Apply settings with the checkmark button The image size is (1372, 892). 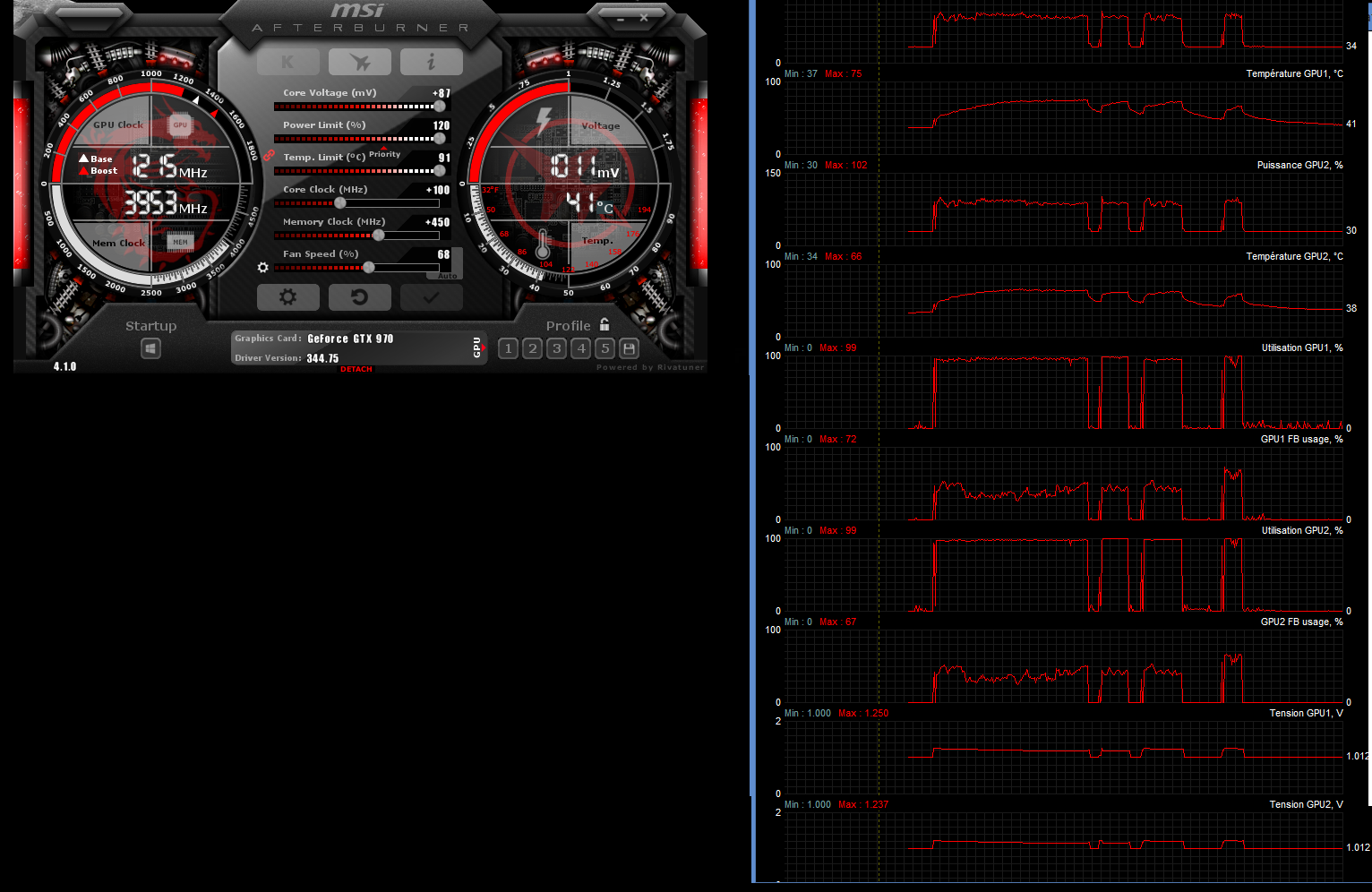(432, 297)
